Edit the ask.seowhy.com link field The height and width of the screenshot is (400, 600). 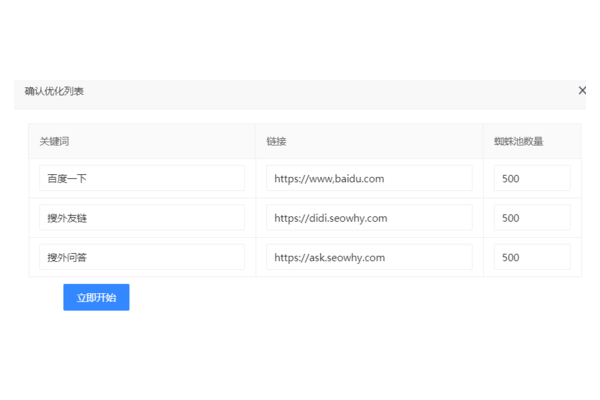369,257
